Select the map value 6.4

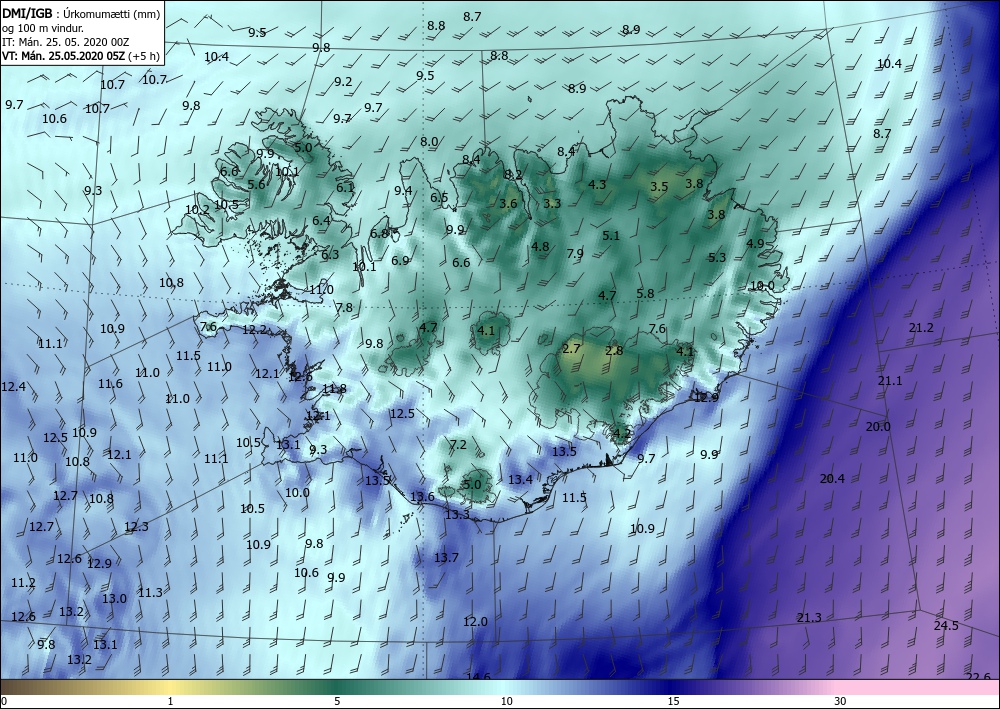(x=321, y=220)
